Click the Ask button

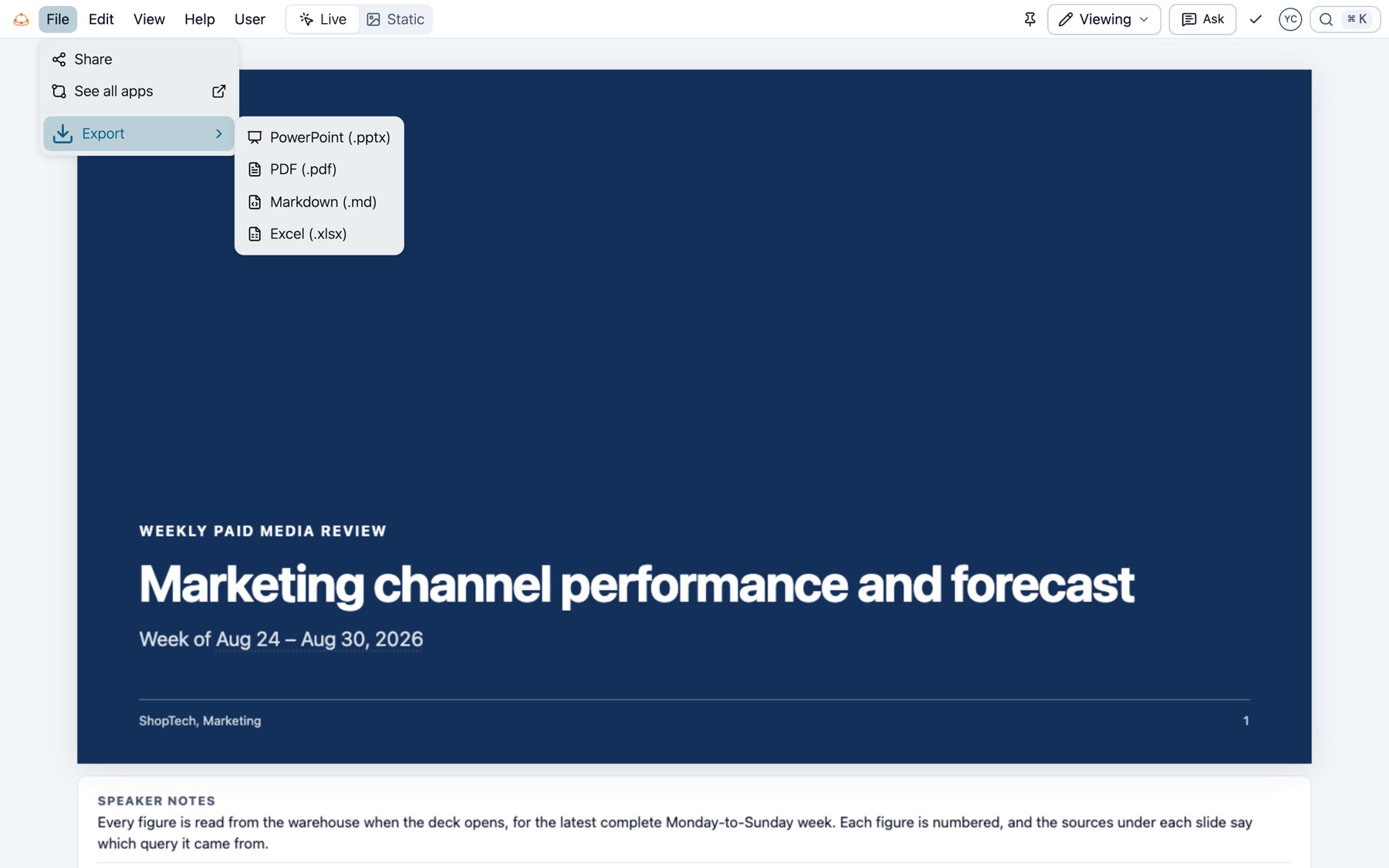[x=1202, y=19]
